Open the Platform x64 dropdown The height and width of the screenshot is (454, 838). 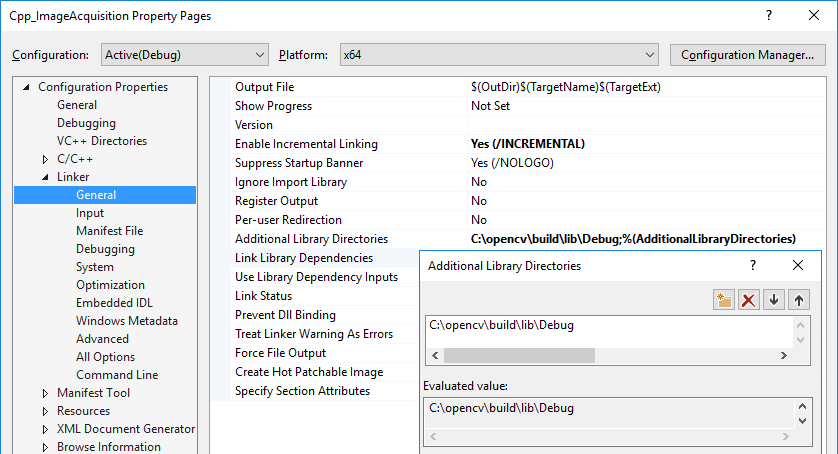[x=498, y=54]
